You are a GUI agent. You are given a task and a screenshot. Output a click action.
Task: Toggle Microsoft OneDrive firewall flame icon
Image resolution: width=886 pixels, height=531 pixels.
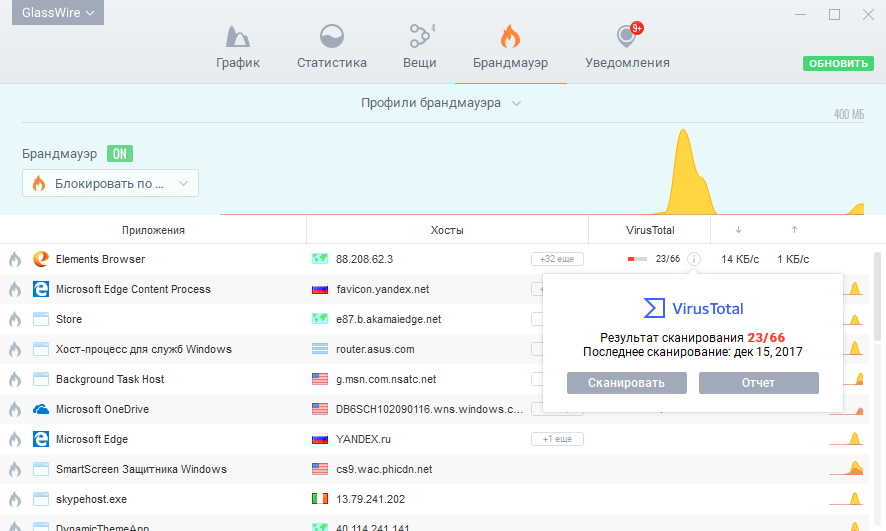(x=15, y=409)
